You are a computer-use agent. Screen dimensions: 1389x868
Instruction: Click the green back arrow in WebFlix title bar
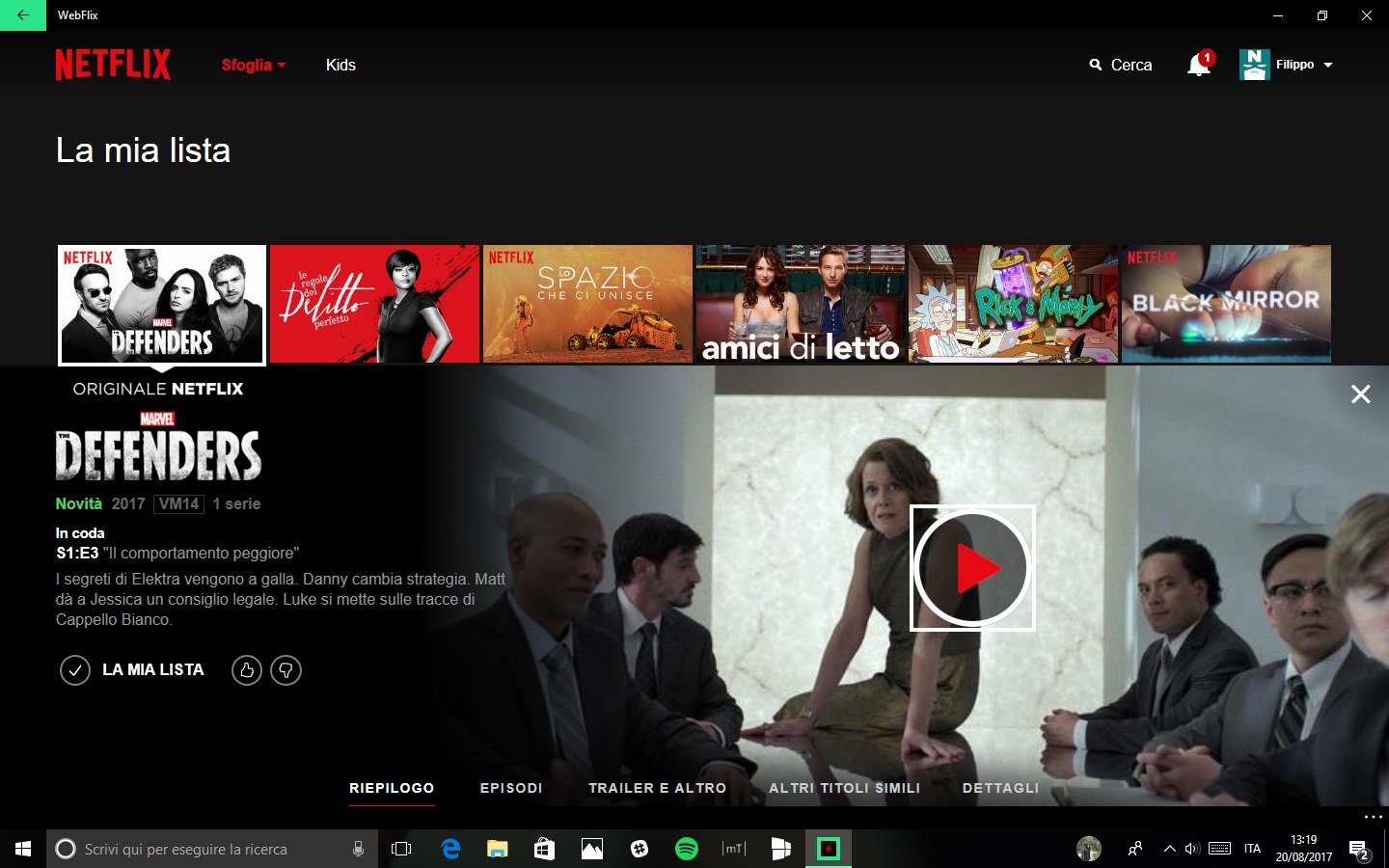23,15
